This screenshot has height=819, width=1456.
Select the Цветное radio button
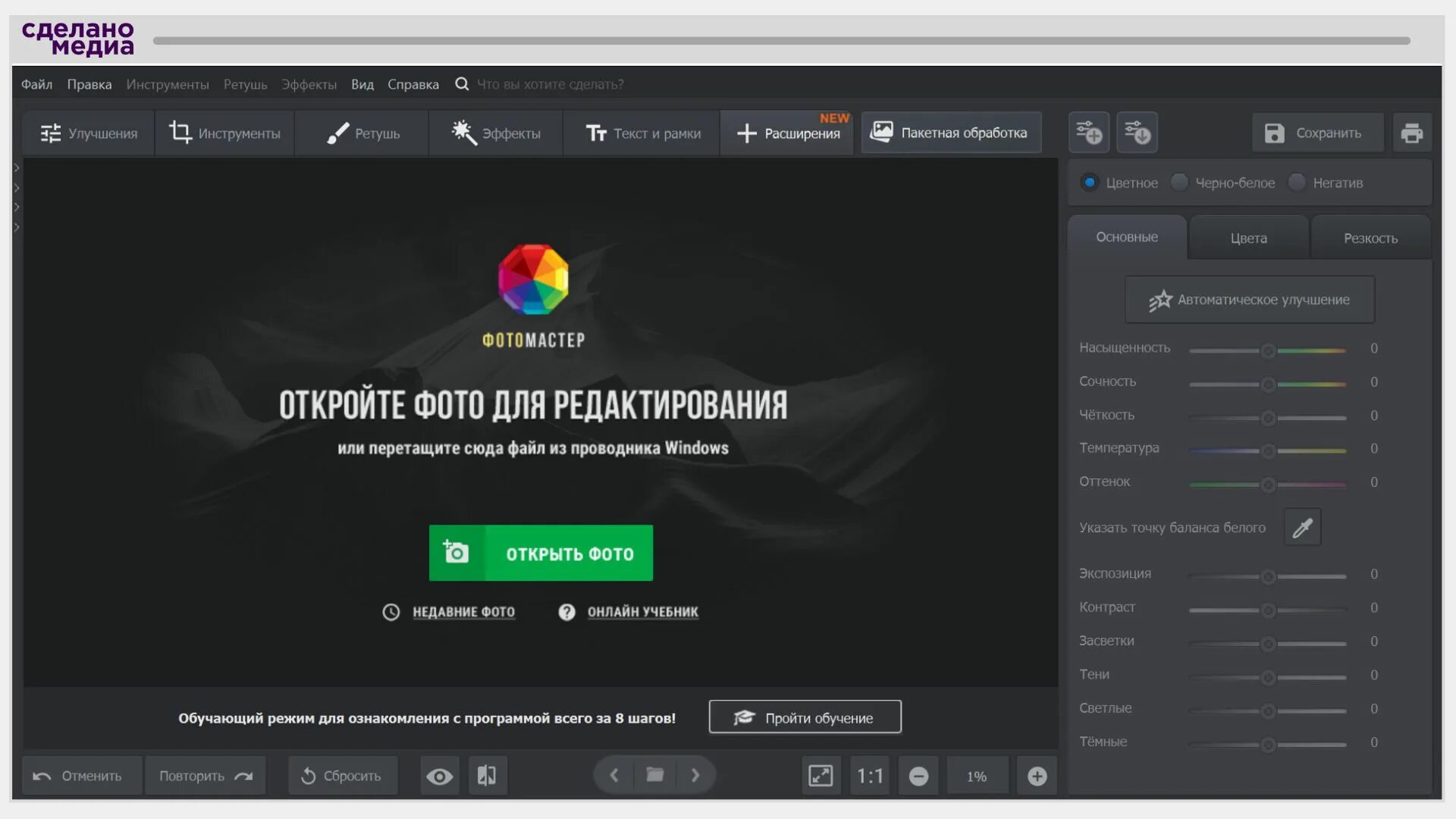tap(1090, 183)
